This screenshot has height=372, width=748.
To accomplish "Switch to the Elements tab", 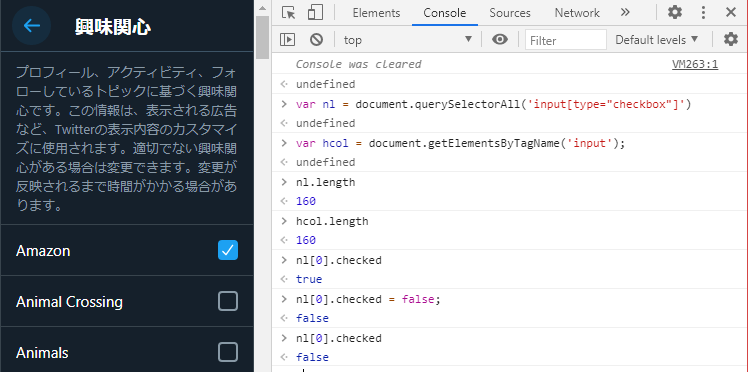I will tap(376, 13).
